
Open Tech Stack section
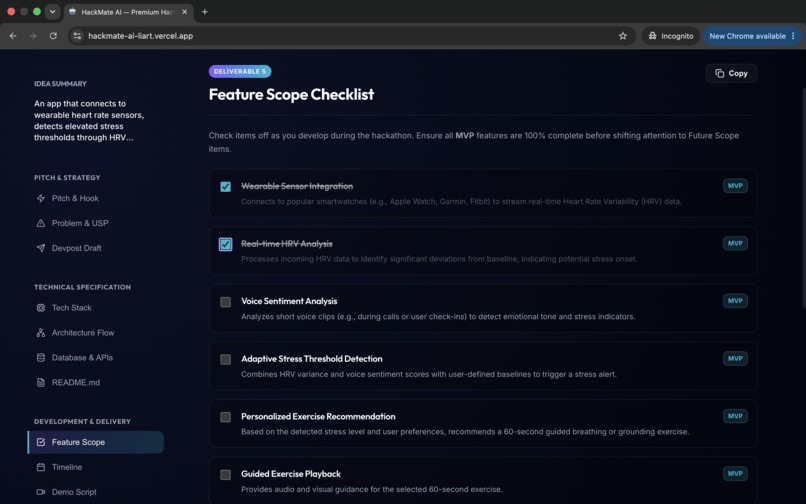(x=96, y=308)
